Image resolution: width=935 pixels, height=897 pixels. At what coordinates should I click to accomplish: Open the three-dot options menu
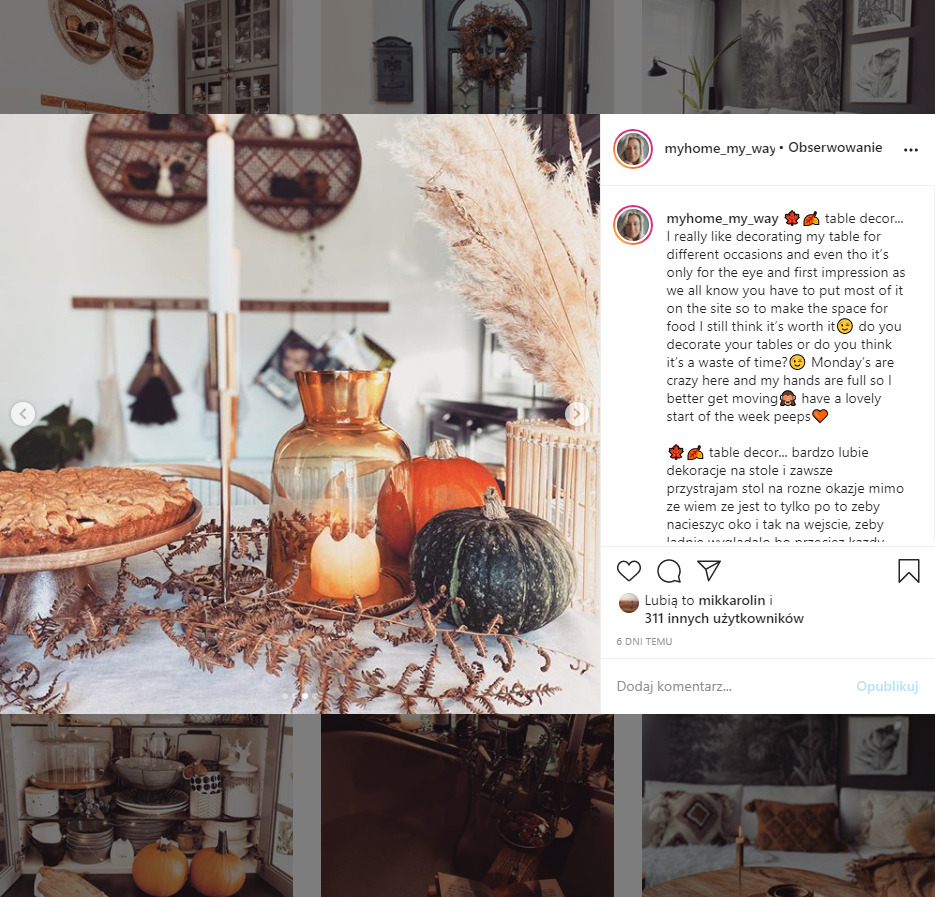click(x=911, y=150)
